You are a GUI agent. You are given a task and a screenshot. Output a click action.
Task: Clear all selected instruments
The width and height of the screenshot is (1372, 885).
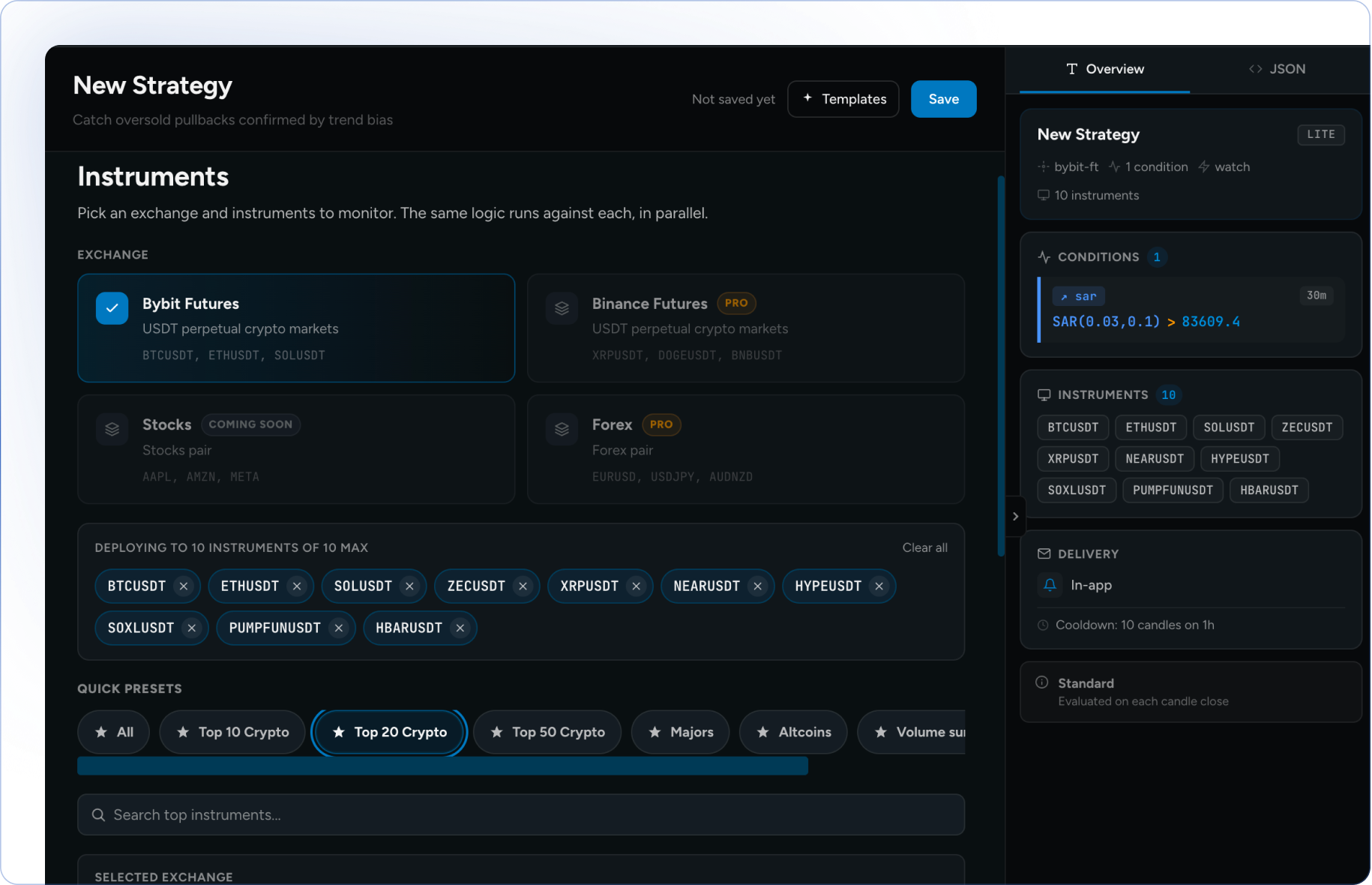925,548
